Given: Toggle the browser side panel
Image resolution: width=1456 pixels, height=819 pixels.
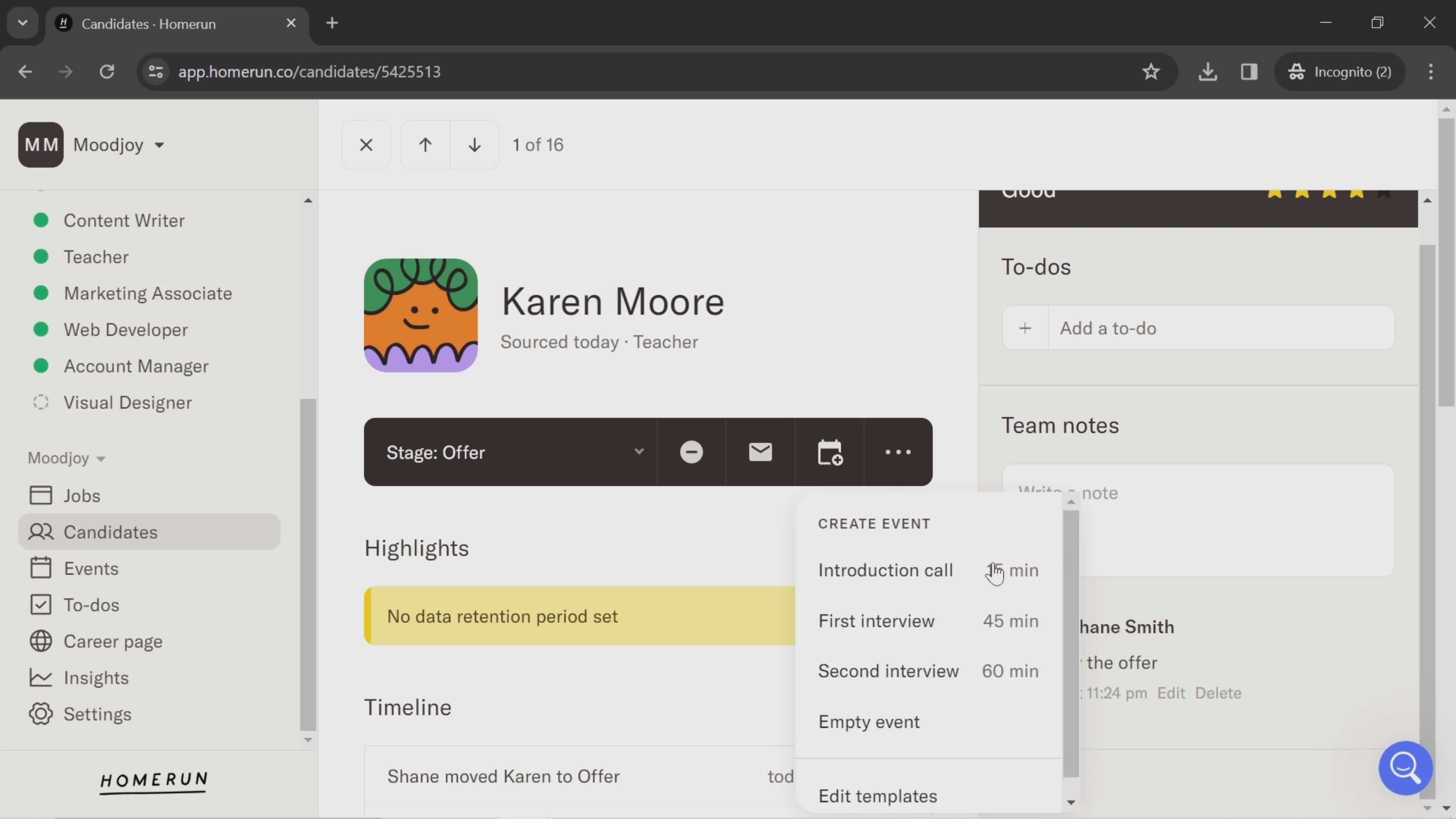Looking at the screenshot, I should pyautogui.click(x=1249, y=72).
